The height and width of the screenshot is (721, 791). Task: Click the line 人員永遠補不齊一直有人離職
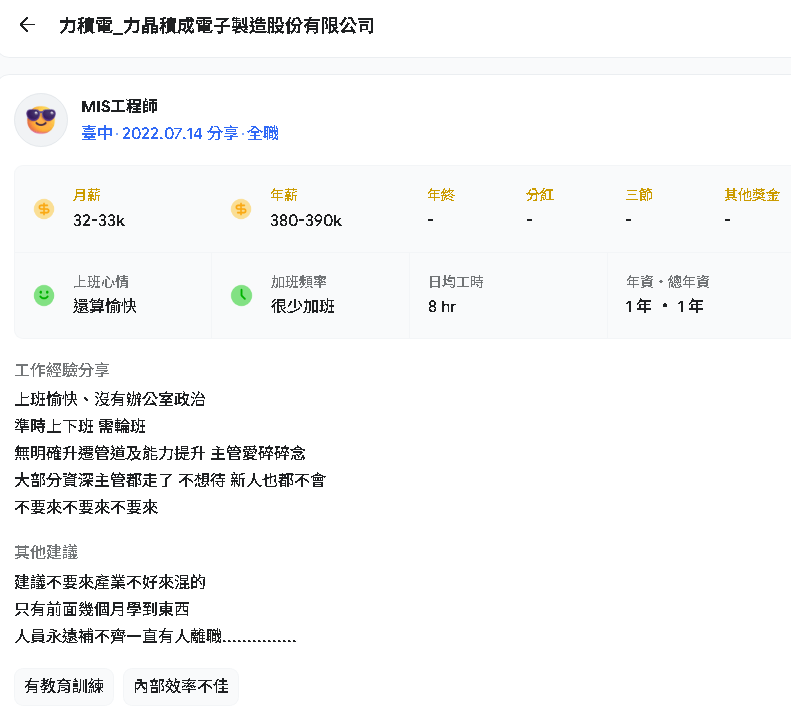pyautogui.click(x=155, y=636)
